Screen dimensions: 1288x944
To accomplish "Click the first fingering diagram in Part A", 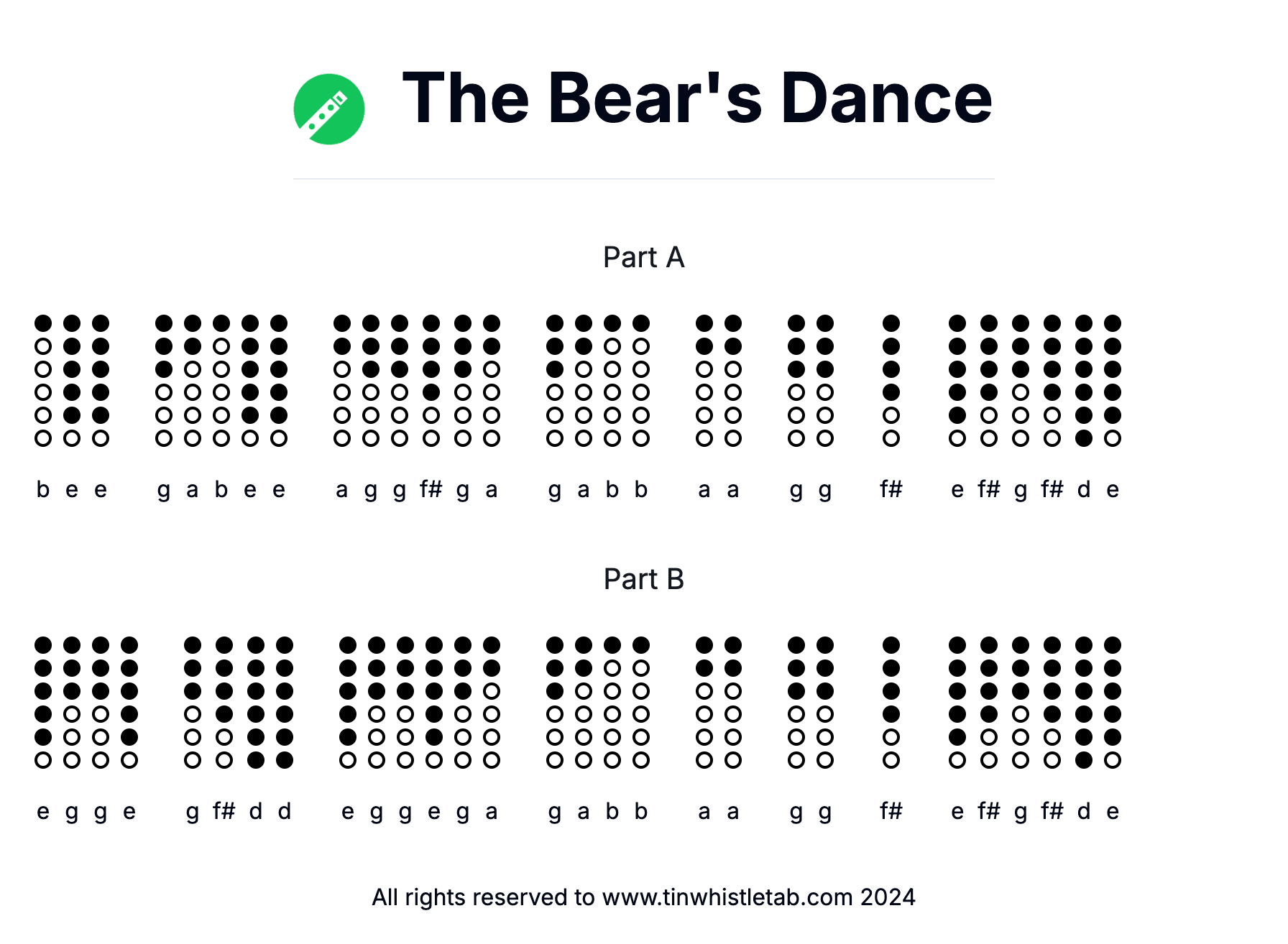I will tap(43, 381).
